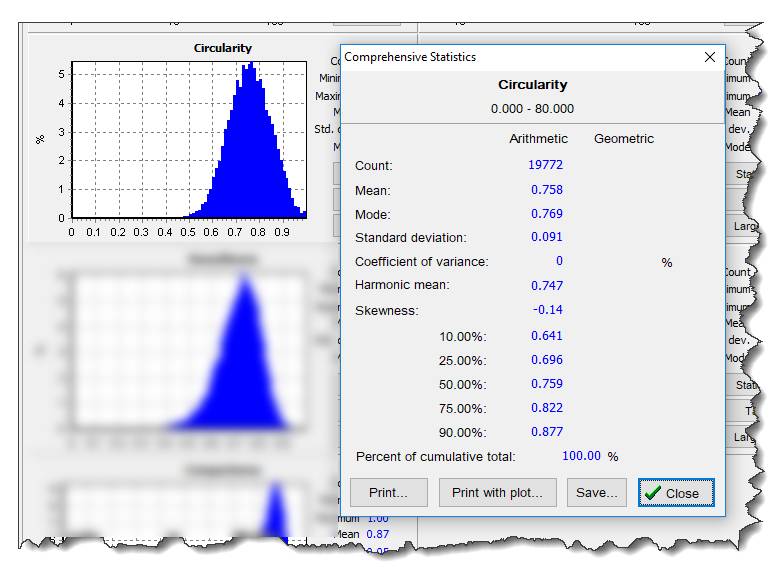This screenshot has height=585, width=778.
Task: Click the Harmonic mean: label
Action: tap(402, 285)
